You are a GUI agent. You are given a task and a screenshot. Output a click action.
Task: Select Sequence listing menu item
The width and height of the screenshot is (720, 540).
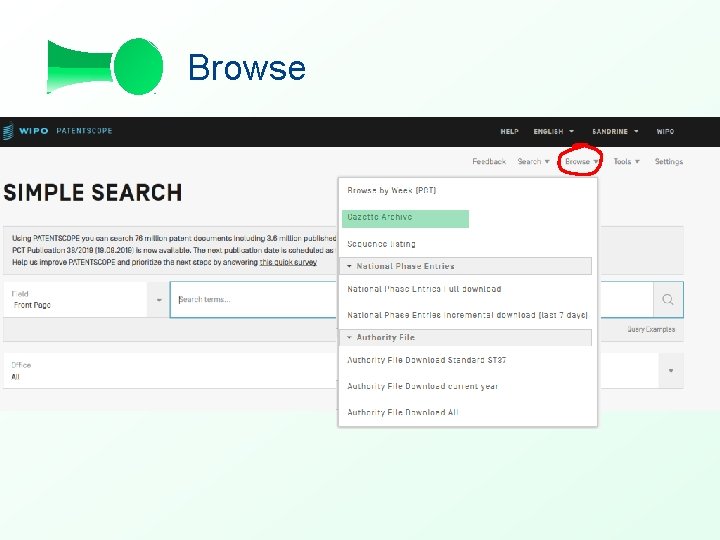pyautogui.click(x=381, y=244)
